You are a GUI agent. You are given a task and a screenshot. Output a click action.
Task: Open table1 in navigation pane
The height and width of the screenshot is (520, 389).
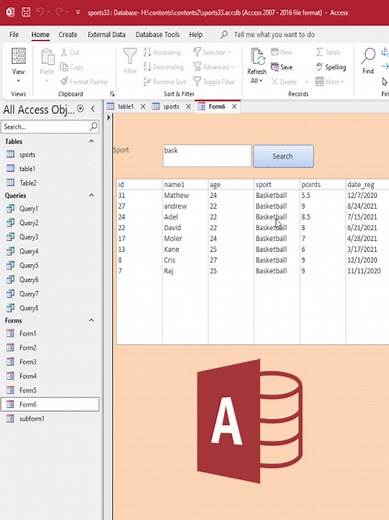pyautogui.click(x=27, y=169)
